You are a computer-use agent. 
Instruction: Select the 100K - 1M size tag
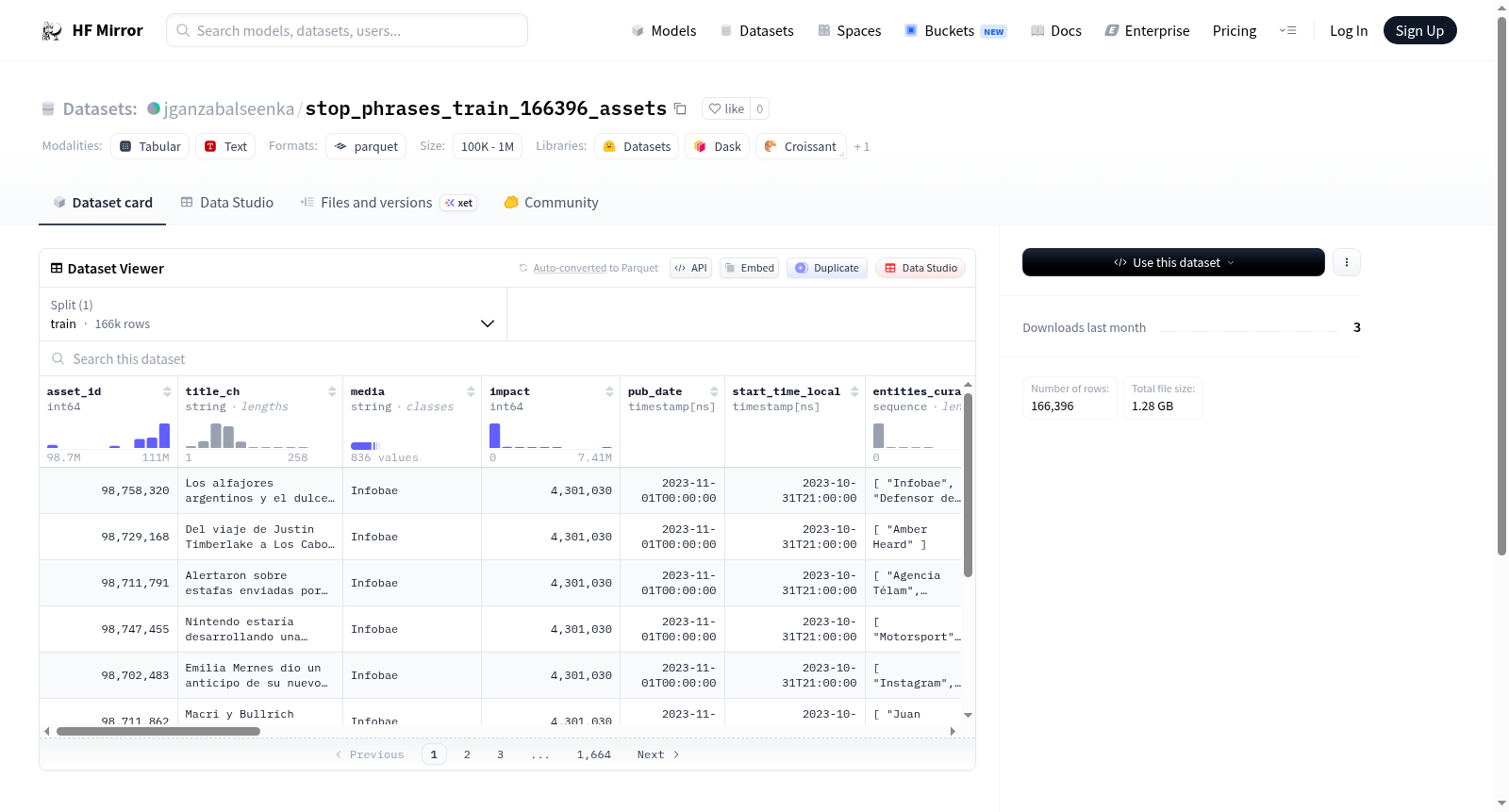coord(487,146)
